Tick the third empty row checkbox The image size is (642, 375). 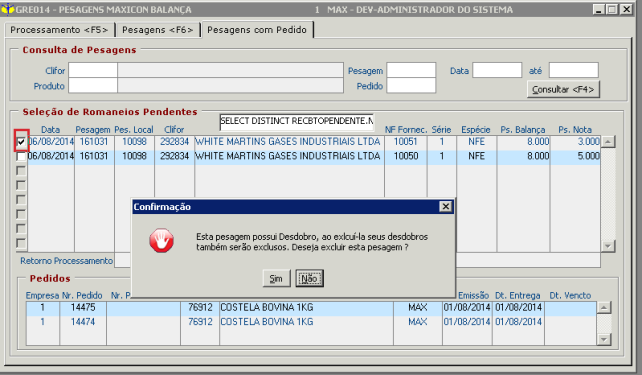pos(21,171)
